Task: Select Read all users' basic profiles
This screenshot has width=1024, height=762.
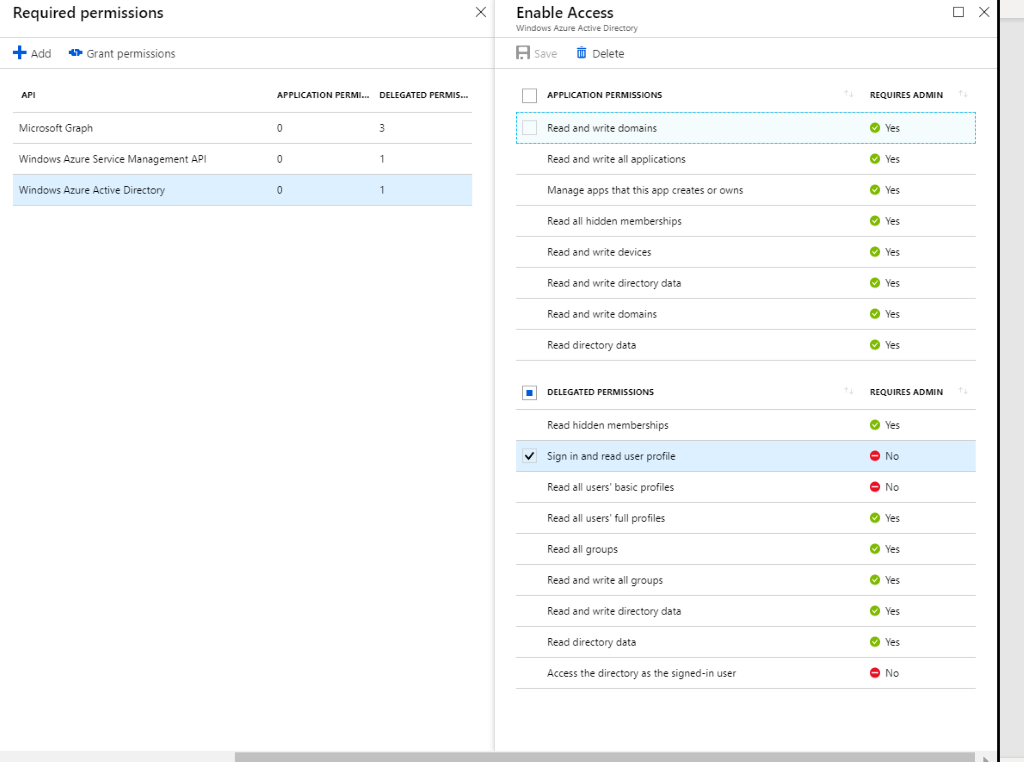Action: [x=746, y=487]
